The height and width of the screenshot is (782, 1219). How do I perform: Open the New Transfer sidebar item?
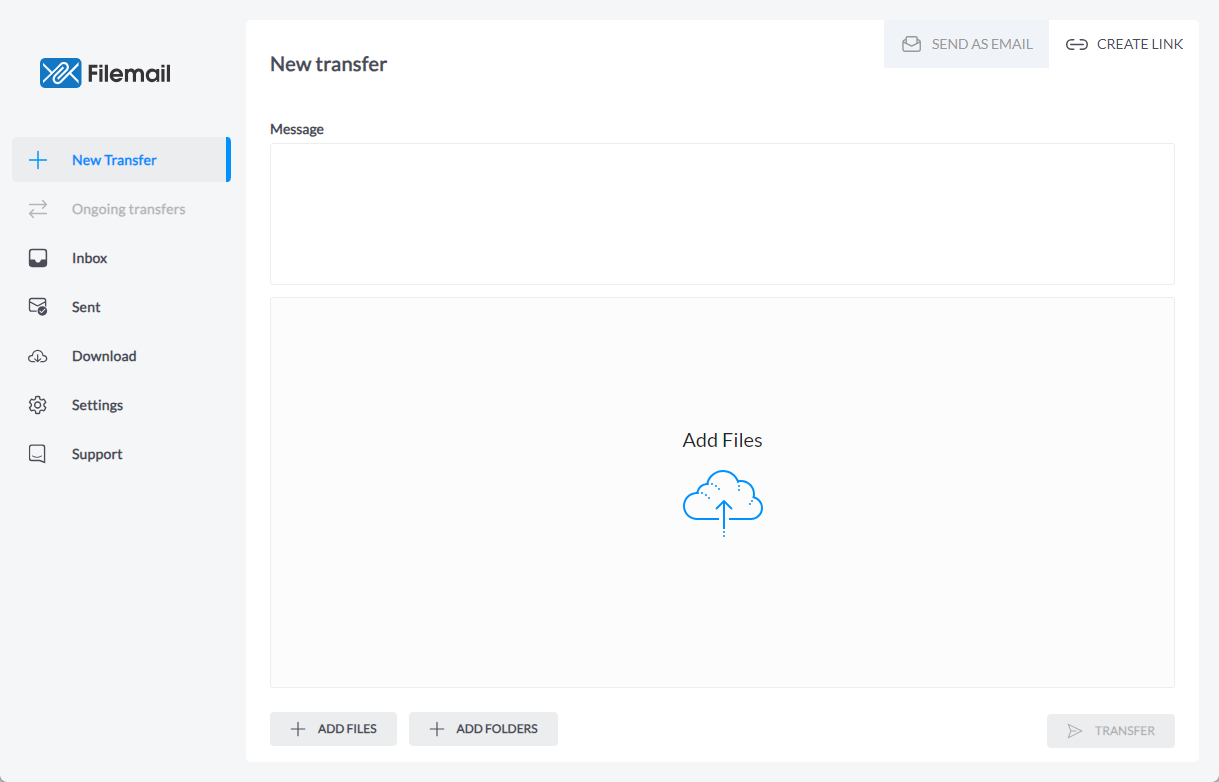[121, 160]
